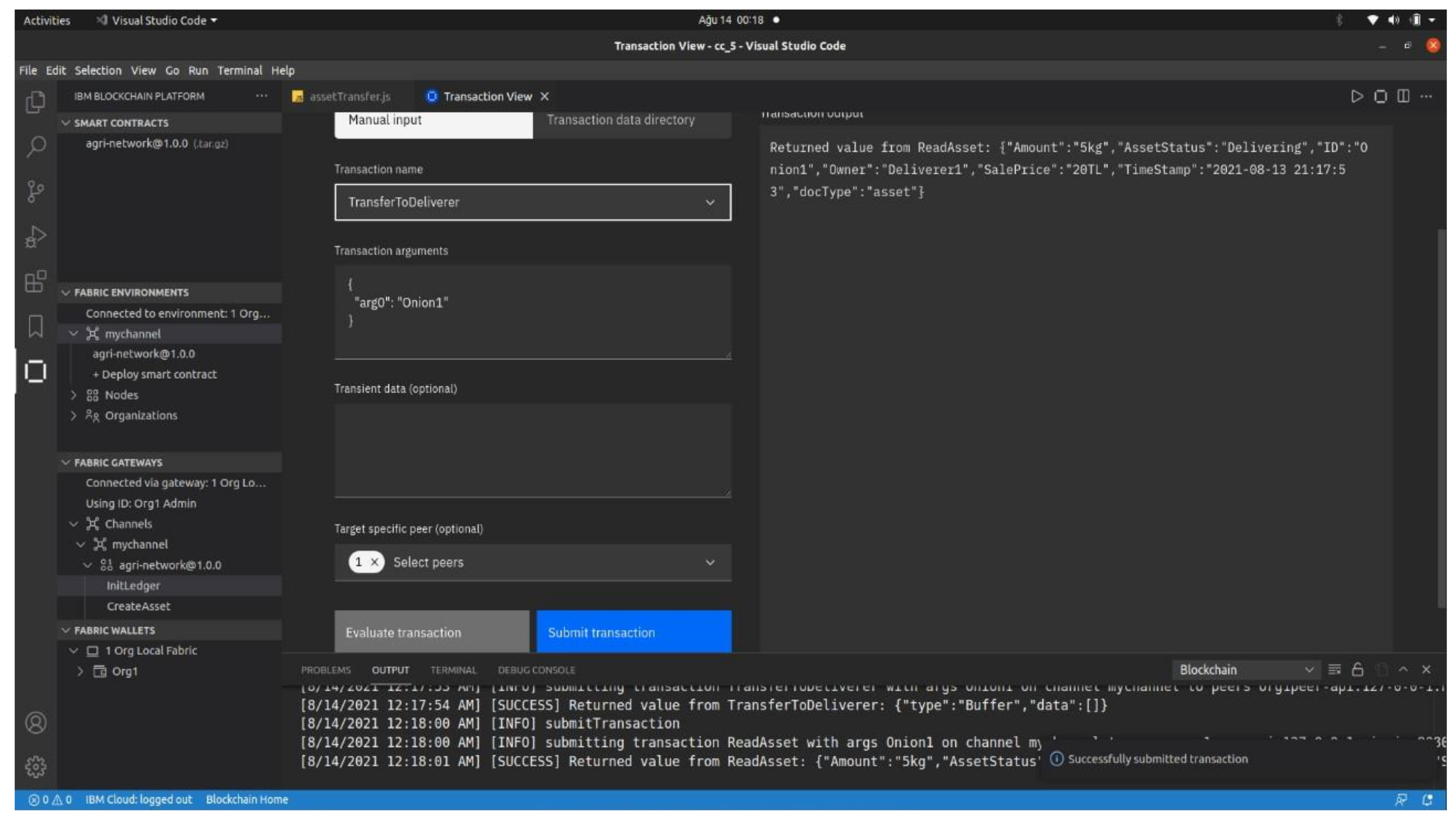Open the Explorer view icon
This screenshot has width=1456, height=819.
click(36, 102)
